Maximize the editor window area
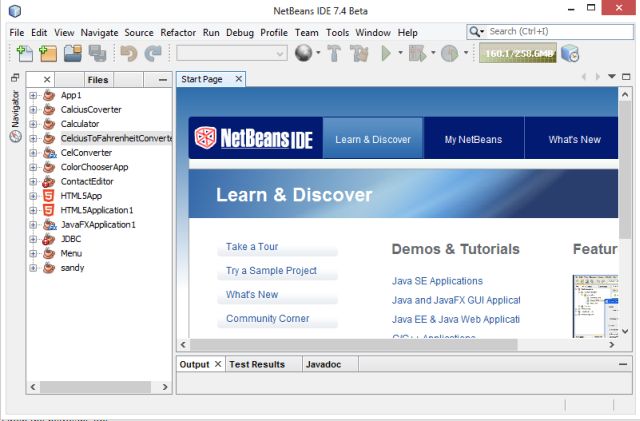This screenshot has height=421, width=640. [626, 76]
